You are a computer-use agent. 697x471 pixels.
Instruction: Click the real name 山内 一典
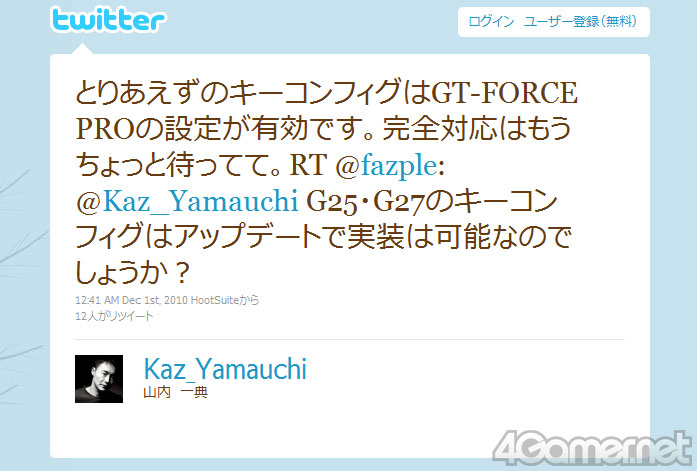click(175, 393)
